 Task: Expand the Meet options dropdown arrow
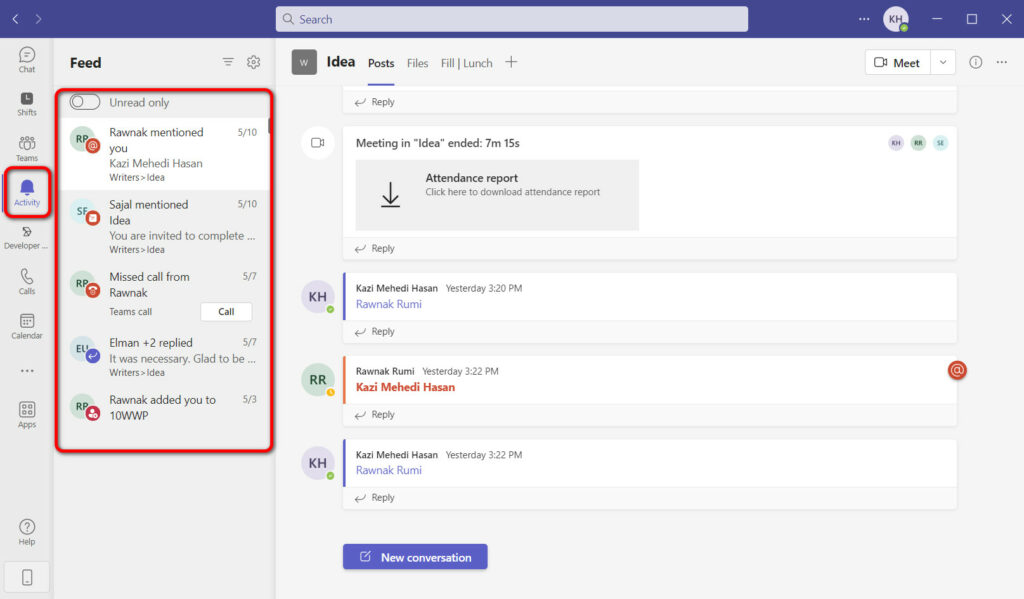coord(942,62)
